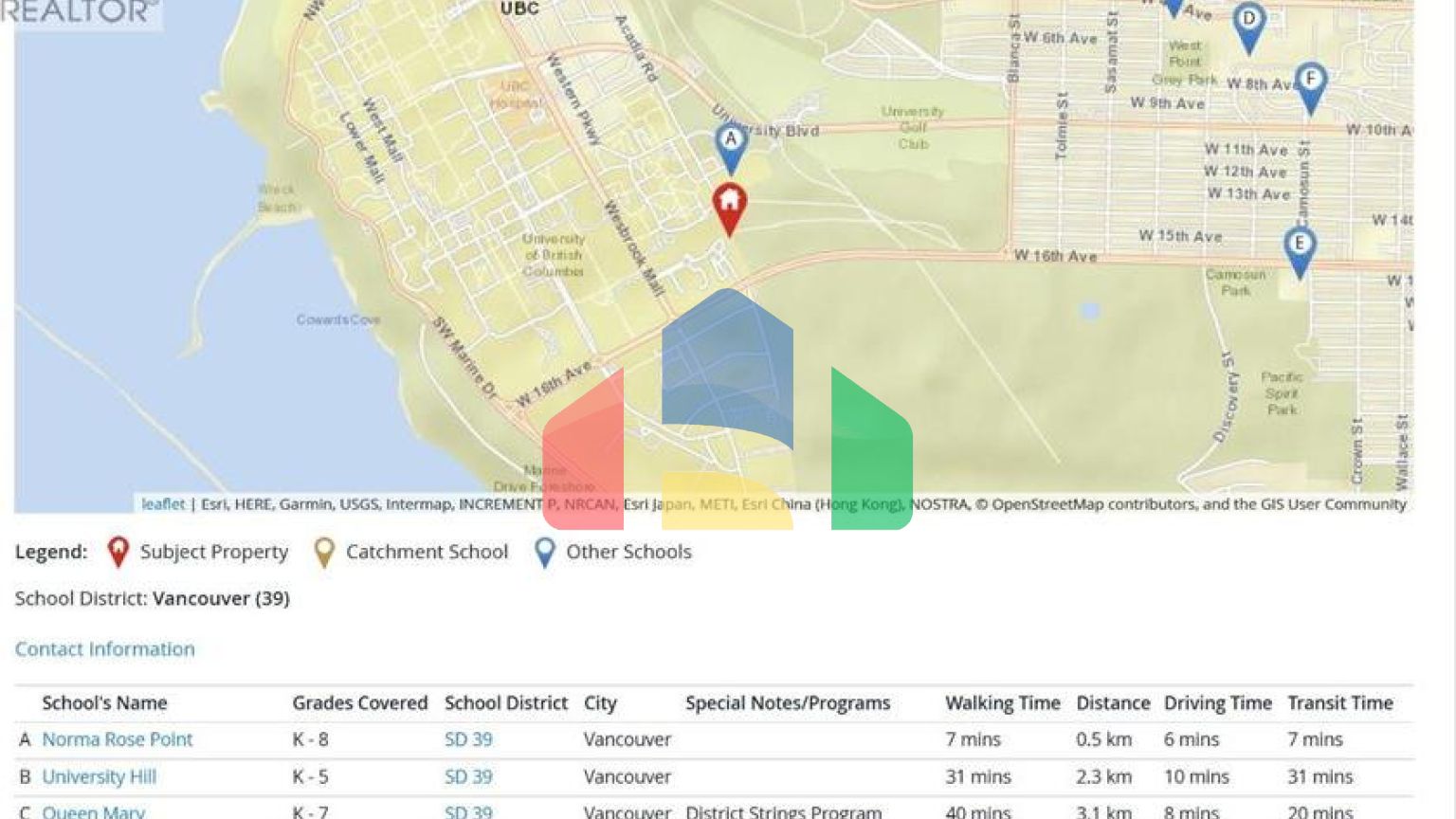1456x819 pixels.
Task: Open the Contact Information link
Action: click(x=104, y=649)
